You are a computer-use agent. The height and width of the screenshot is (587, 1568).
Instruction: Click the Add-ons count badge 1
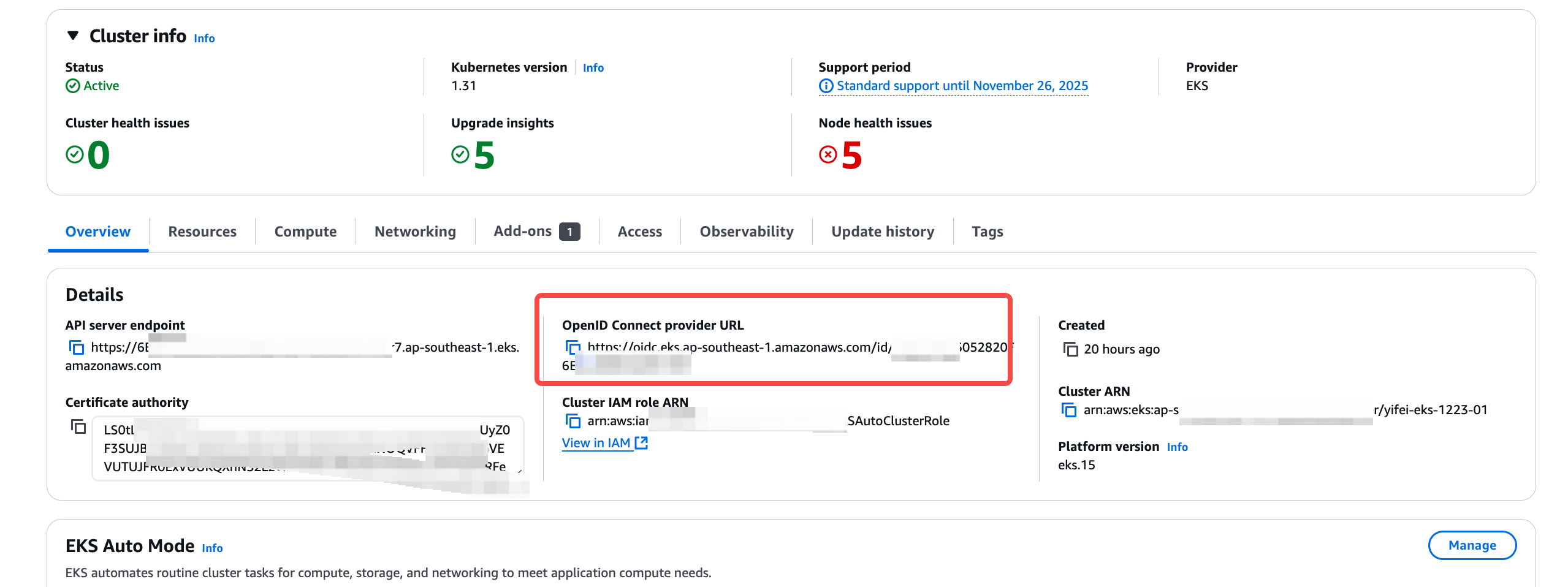[x=569, y=232]
